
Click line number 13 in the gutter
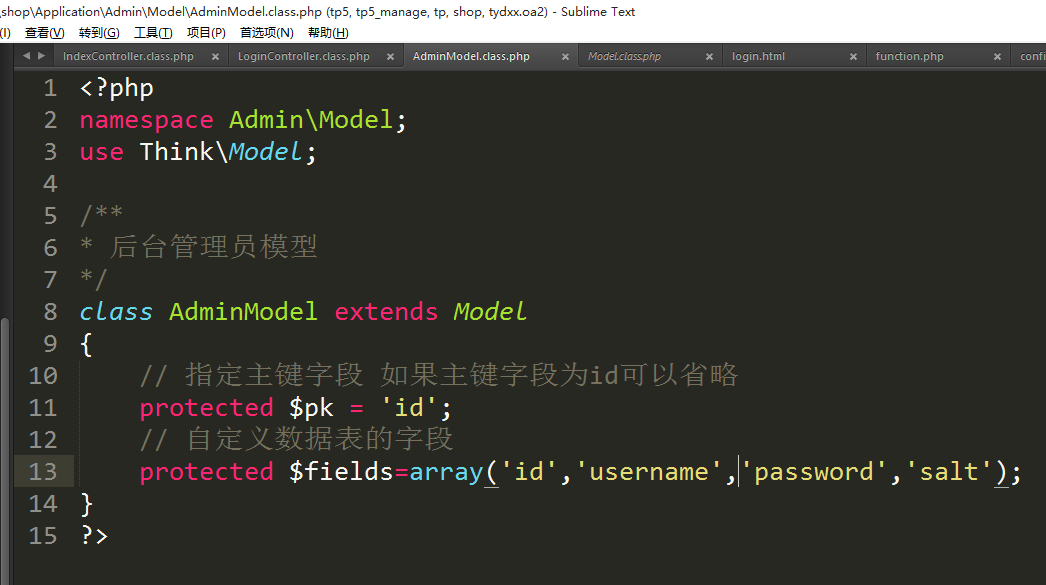(x=44, y=471)
